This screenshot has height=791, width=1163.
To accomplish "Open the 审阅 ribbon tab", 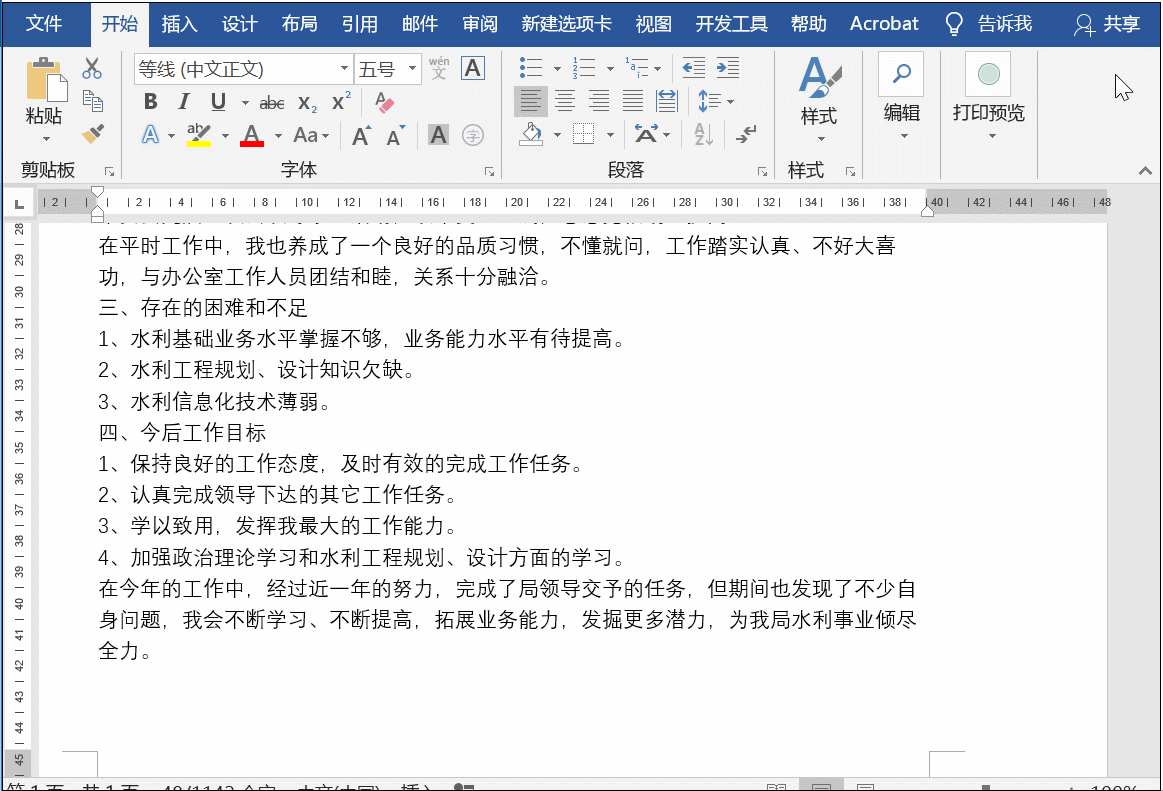I will [x=479, y=23].
